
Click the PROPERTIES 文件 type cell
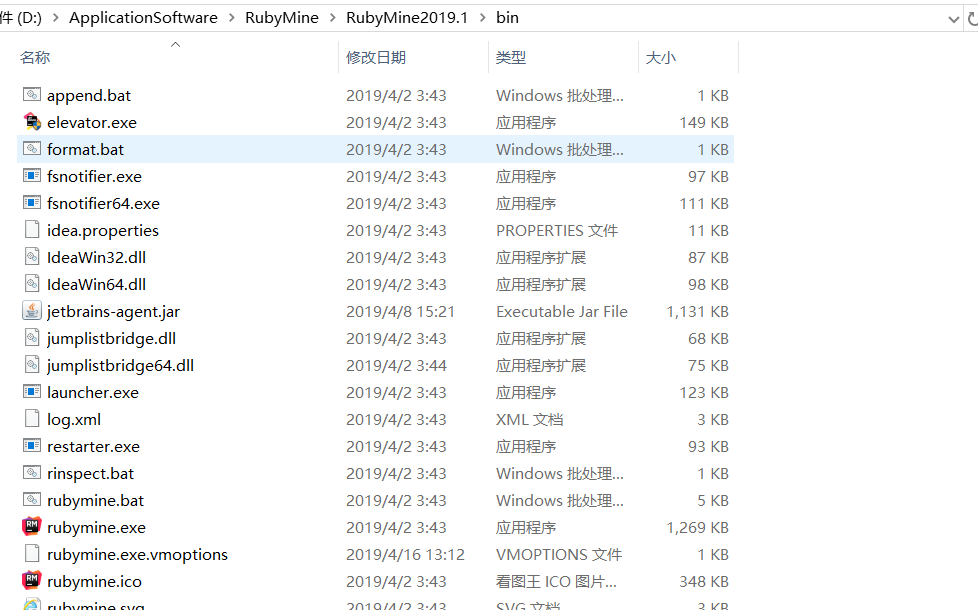tap(557, 230)
